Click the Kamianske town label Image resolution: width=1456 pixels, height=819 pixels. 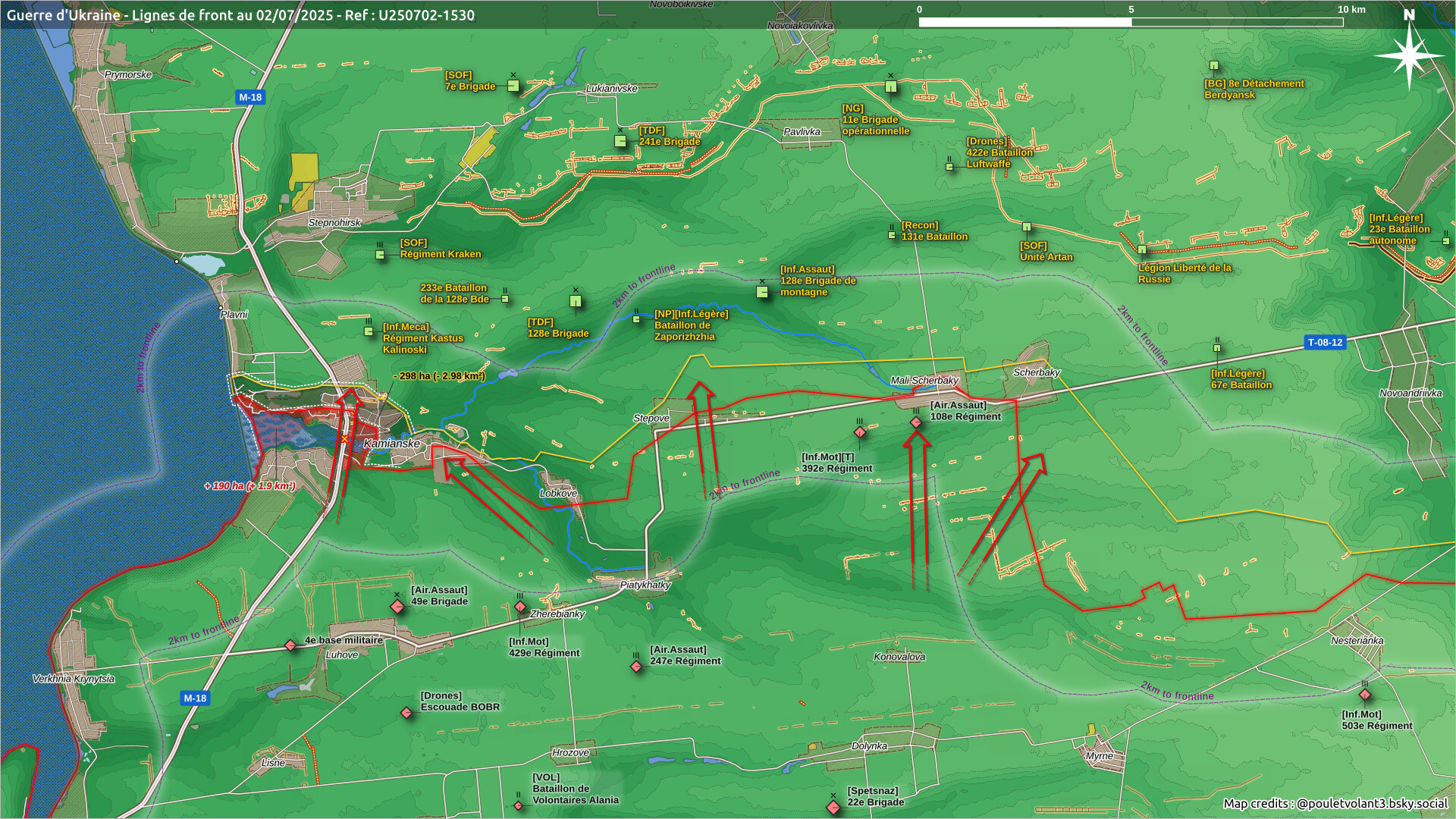(x=392, y=444)
